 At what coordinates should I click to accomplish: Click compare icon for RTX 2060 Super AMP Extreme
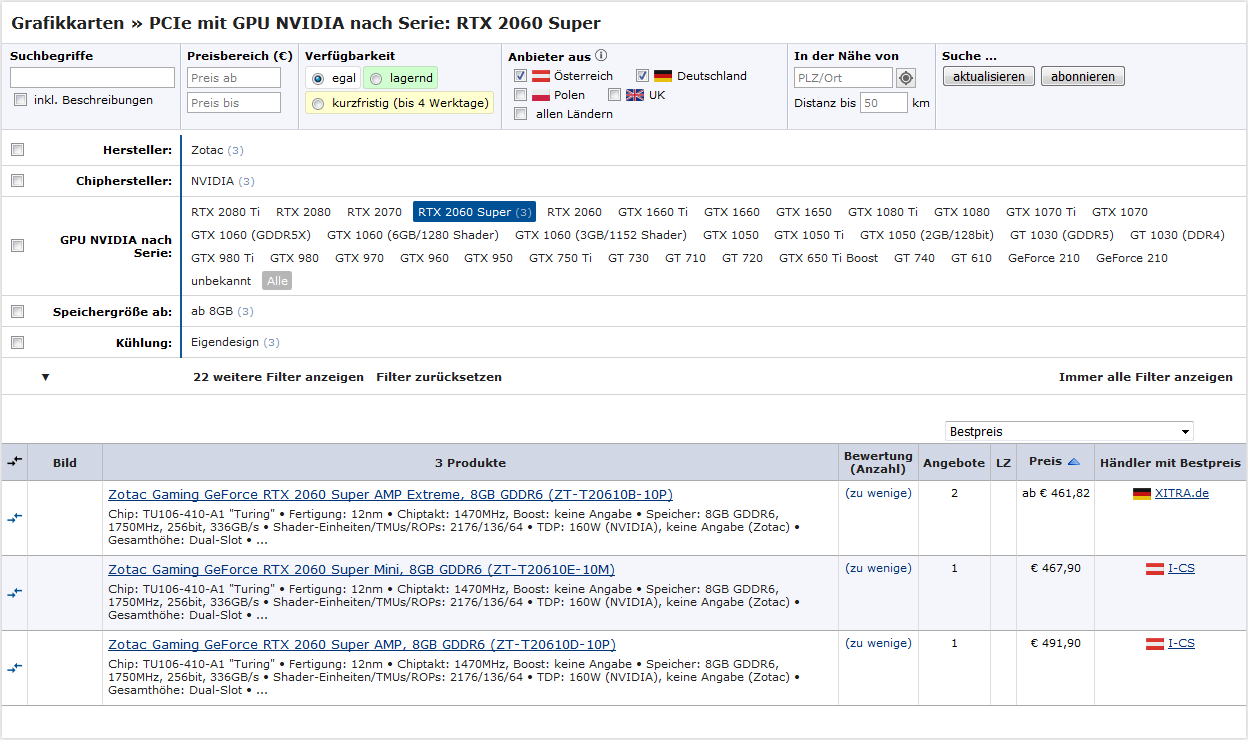tap(14, 517)
